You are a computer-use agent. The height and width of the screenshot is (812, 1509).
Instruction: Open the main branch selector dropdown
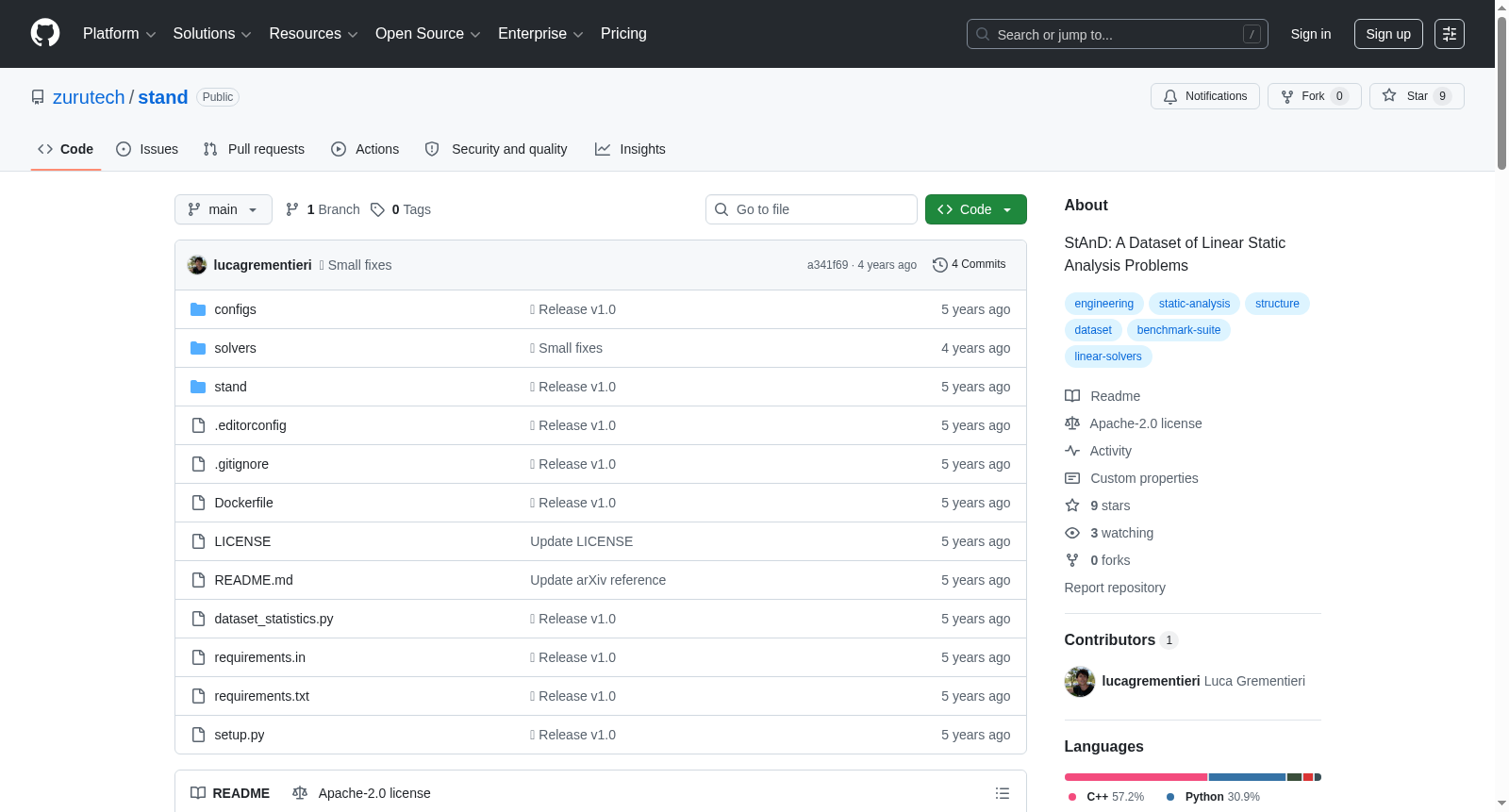click(x=224, y=209)
